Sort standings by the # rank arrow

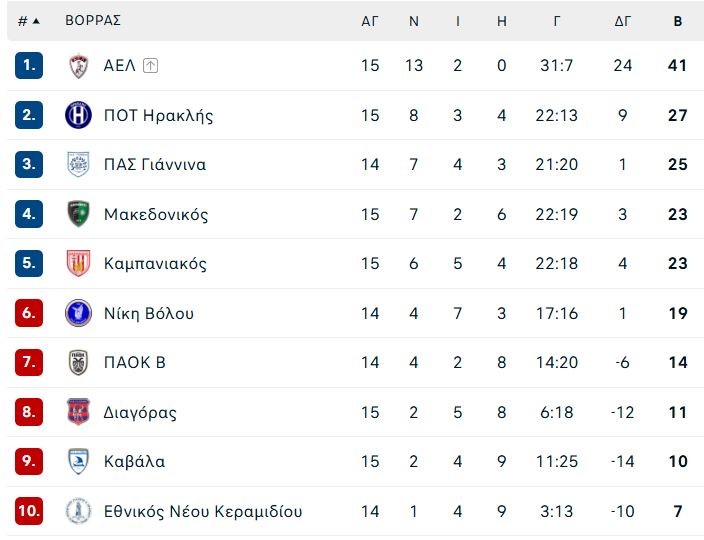[29, 21]
